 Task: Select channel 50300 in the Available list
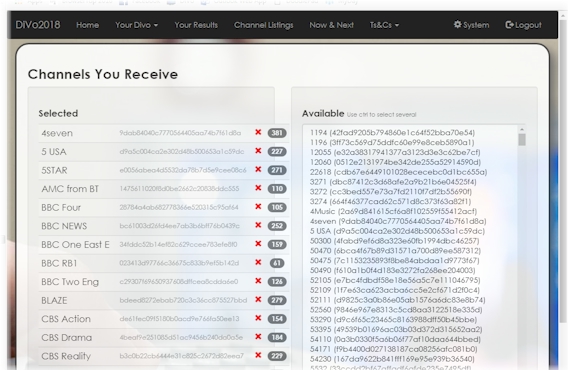(x=394, y=241)
